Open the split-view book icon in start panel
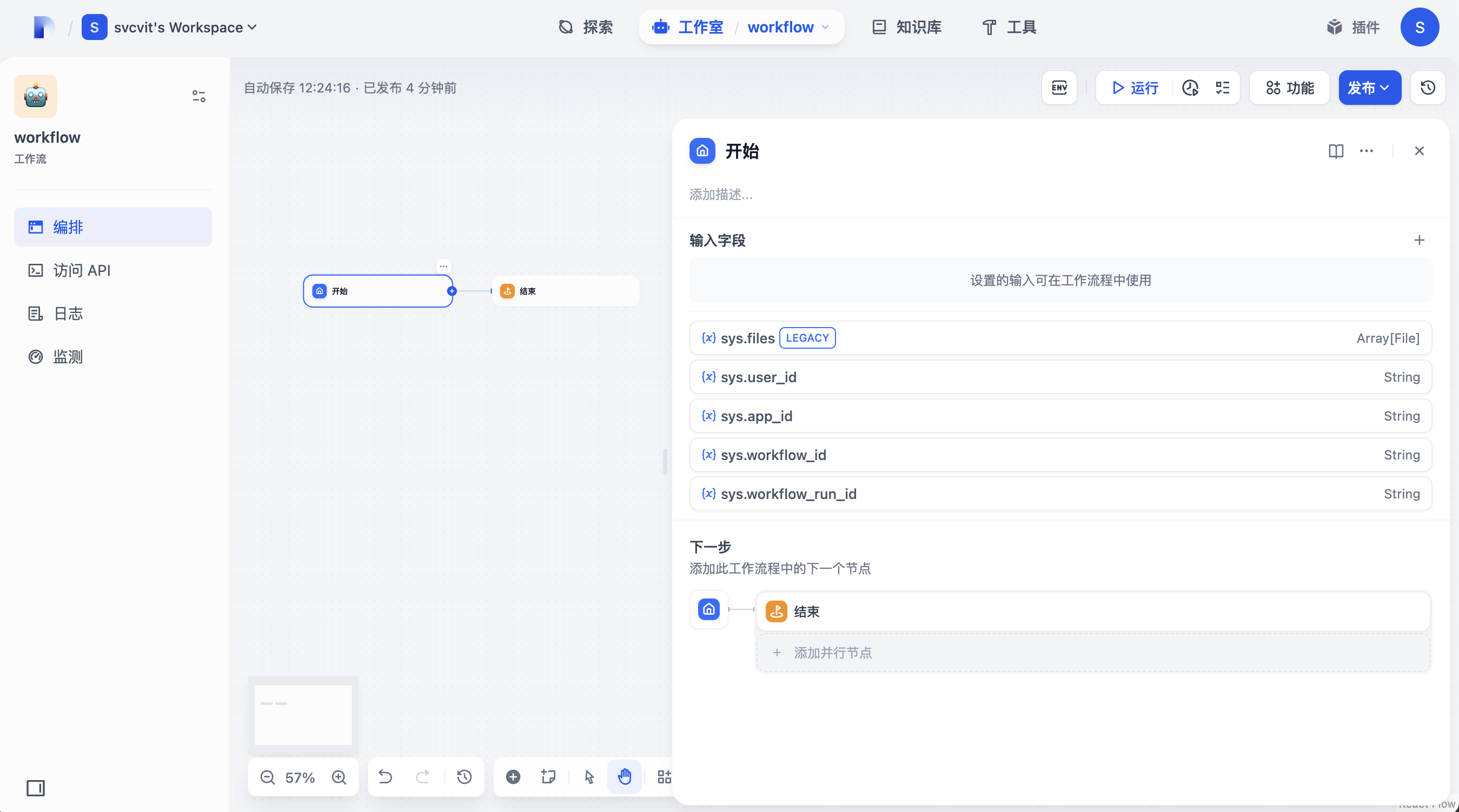Image resolution: width=1459 pixels, height=812 pixels. pos(1336,151)
